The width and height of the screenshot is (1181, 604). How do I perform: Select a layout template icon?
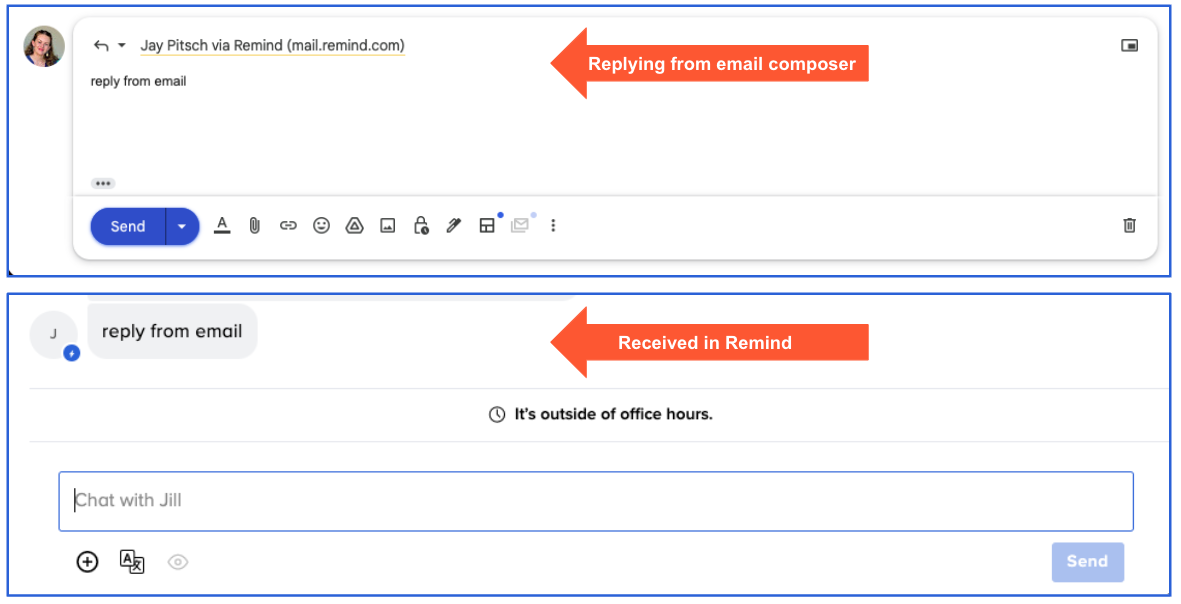pos(487,226)
